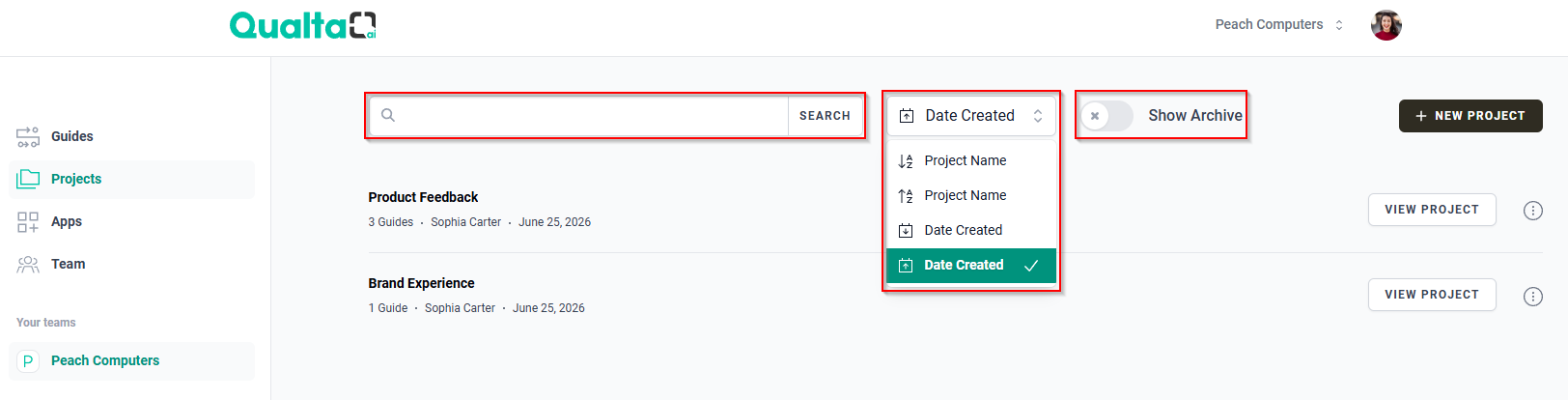Click the '1 Guide' text
The width and height of the screenshot is (1568, 400).
(387, 308)
